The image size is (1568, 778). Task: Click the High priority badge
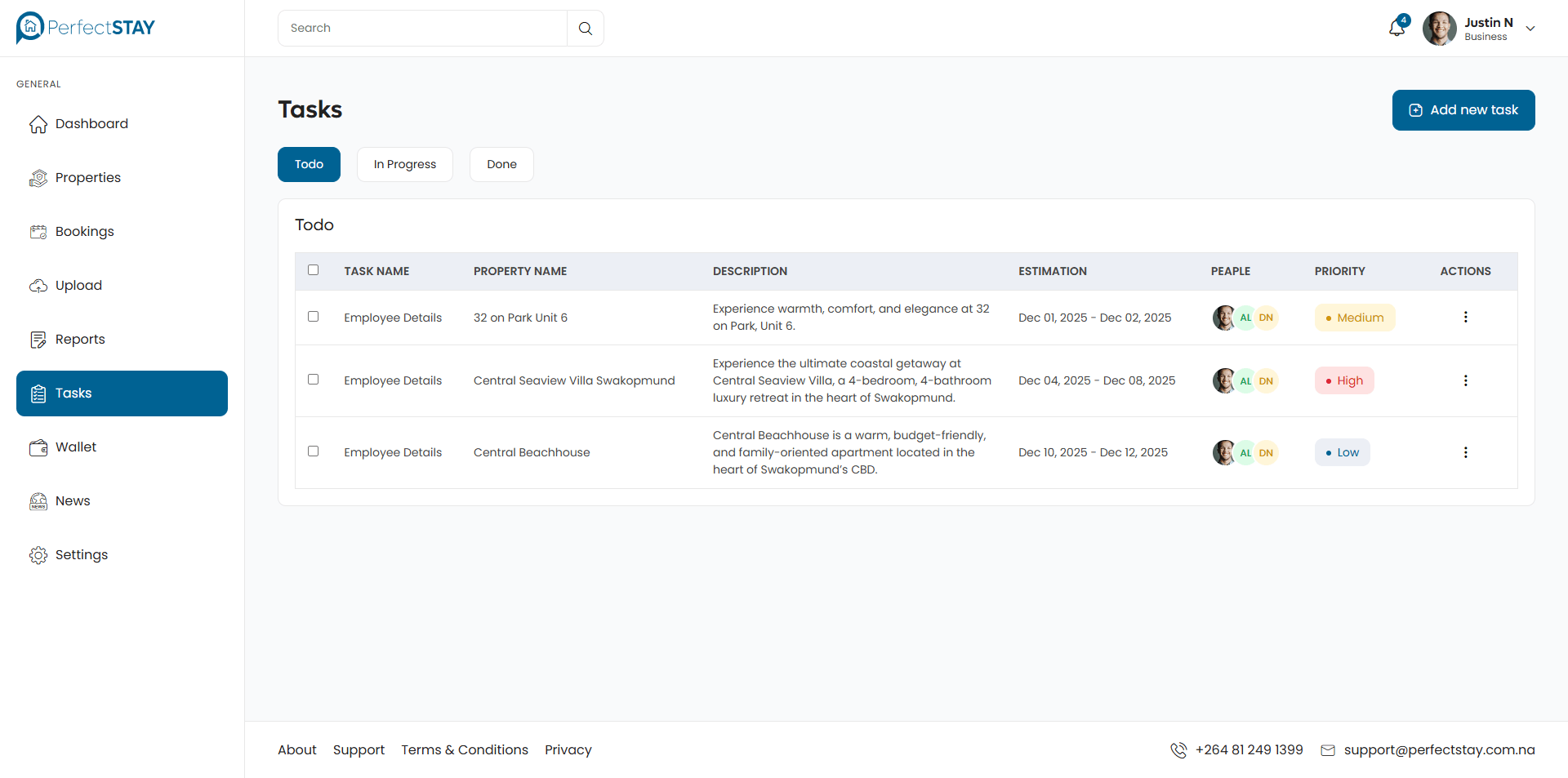1343,380
